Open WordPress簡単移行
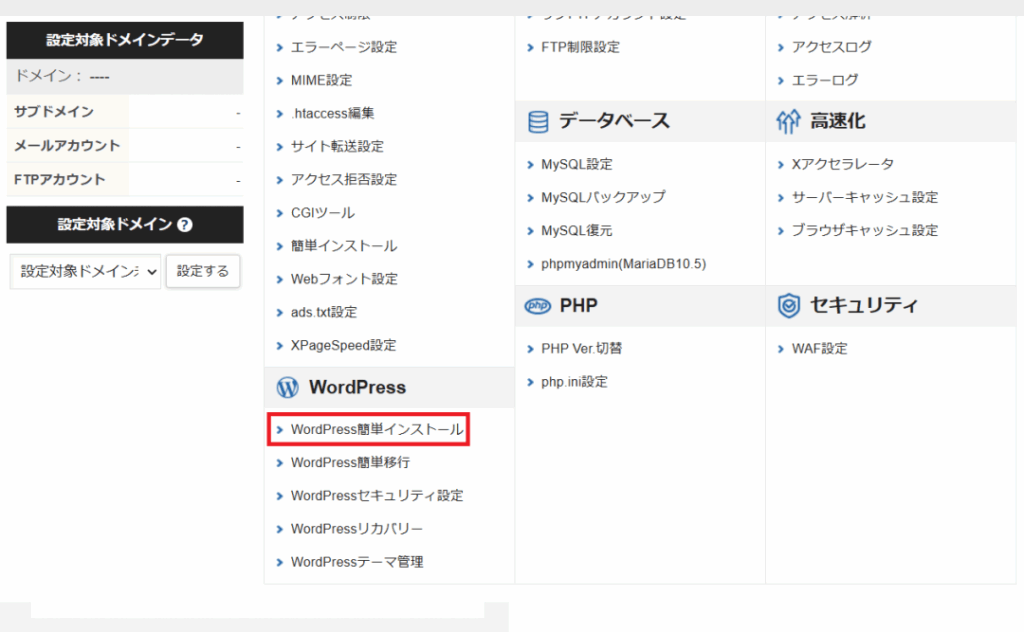Image resolution: width=1024 pixels, height=632 pixels. coord(350,463)
